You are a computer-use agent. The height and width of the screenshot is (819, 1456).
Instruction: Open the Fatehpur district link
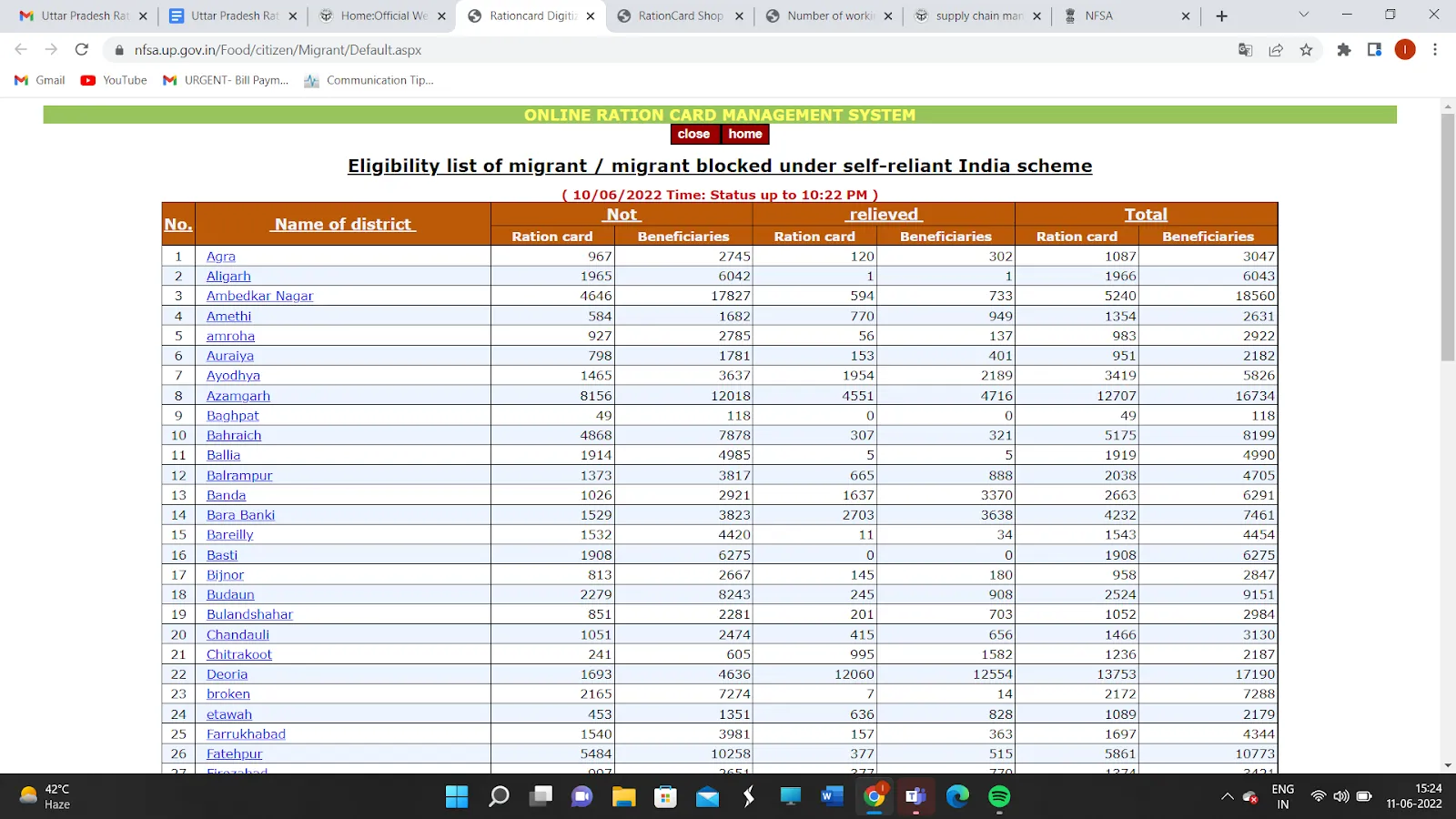pyautogui.click(x=234, y=753)
